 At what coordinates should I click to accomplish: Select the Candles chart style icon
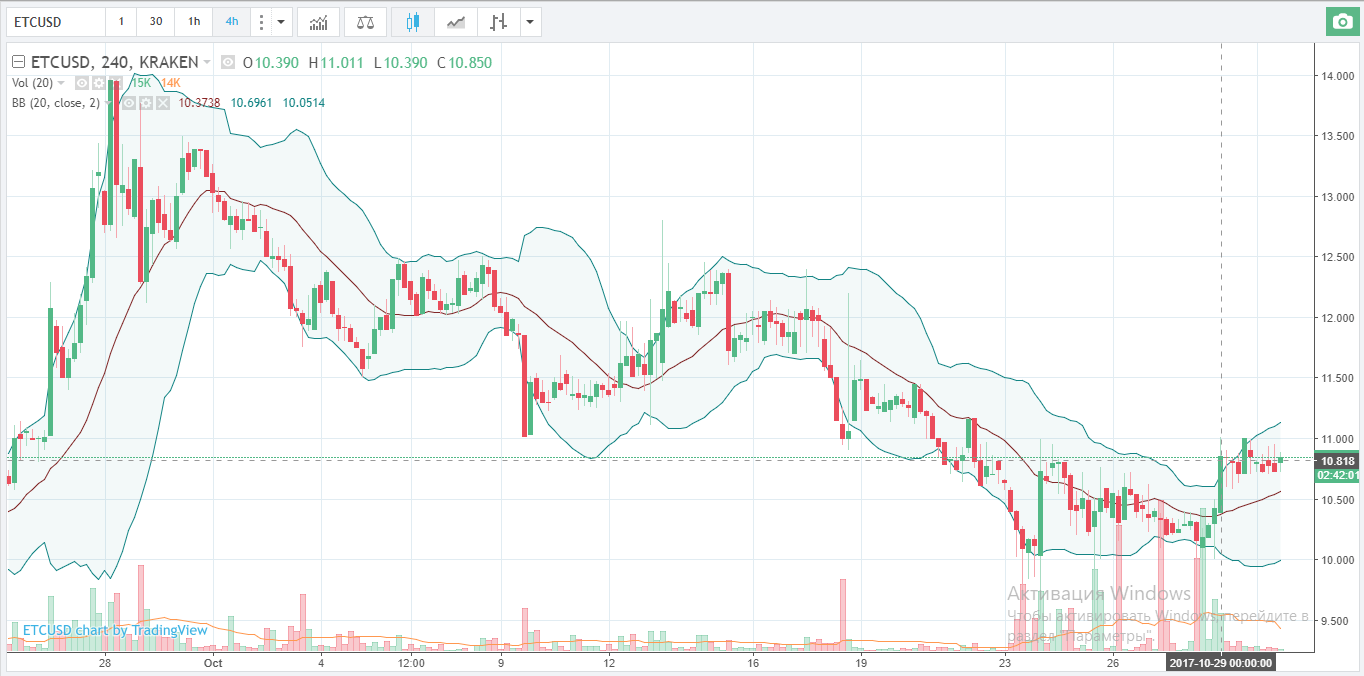[x=413, y=21]
